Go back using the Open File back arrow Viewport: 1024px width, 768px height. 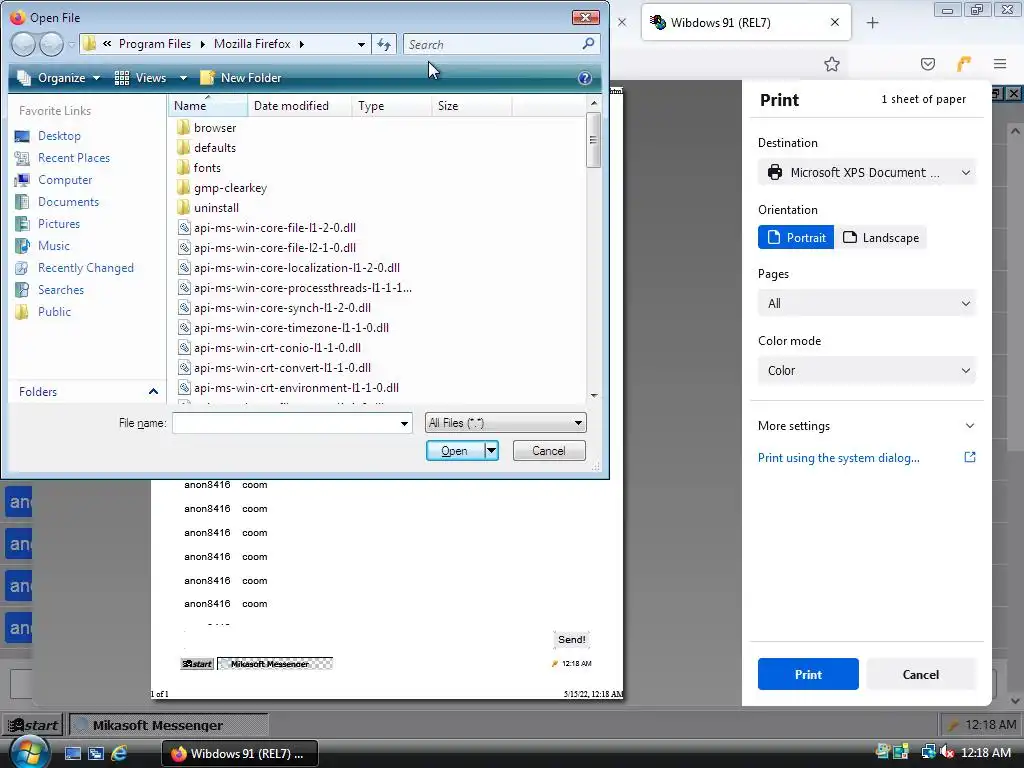click(24, 44)
